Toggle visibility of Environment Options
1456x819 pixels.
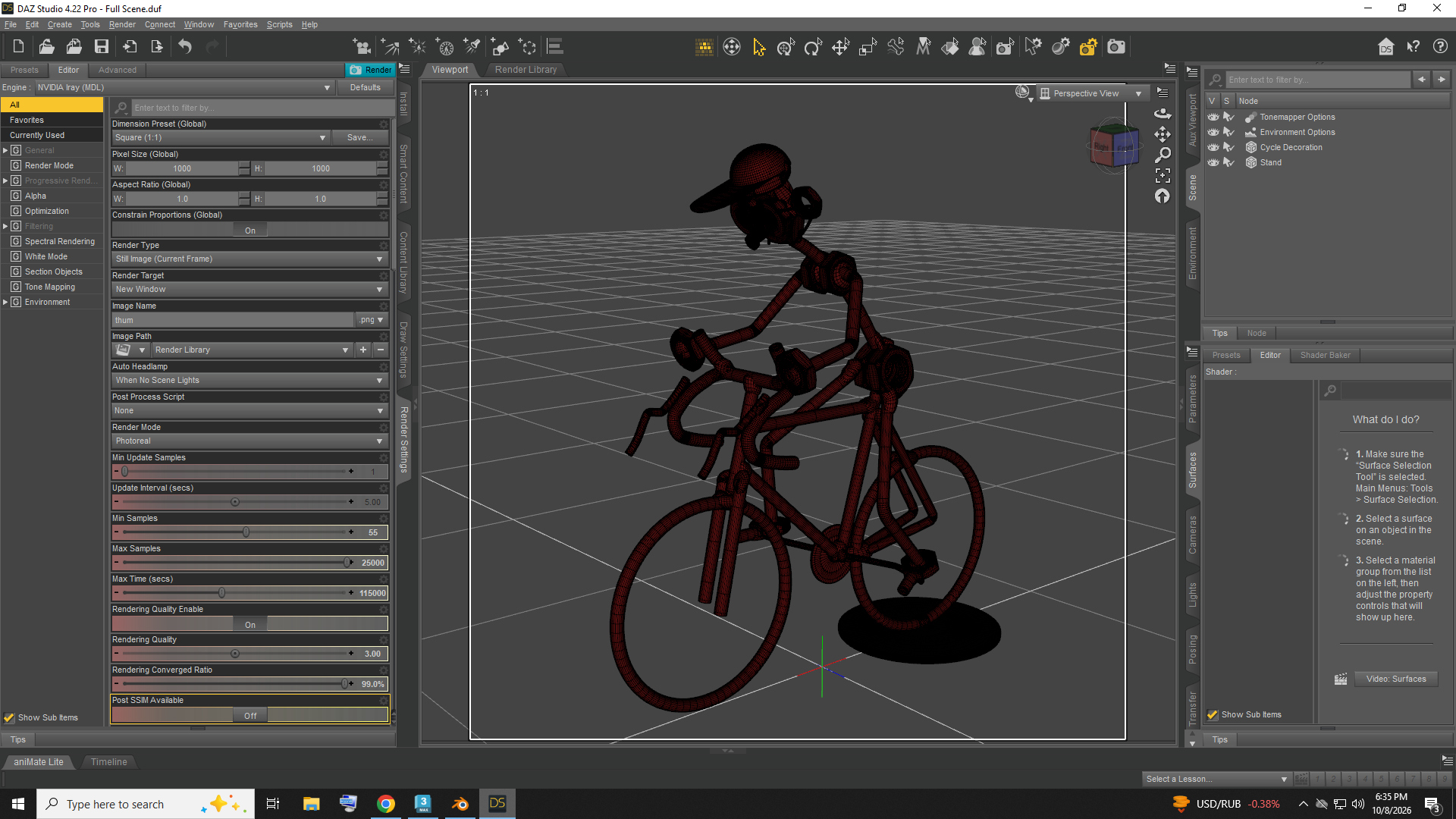click(1213, 133)
